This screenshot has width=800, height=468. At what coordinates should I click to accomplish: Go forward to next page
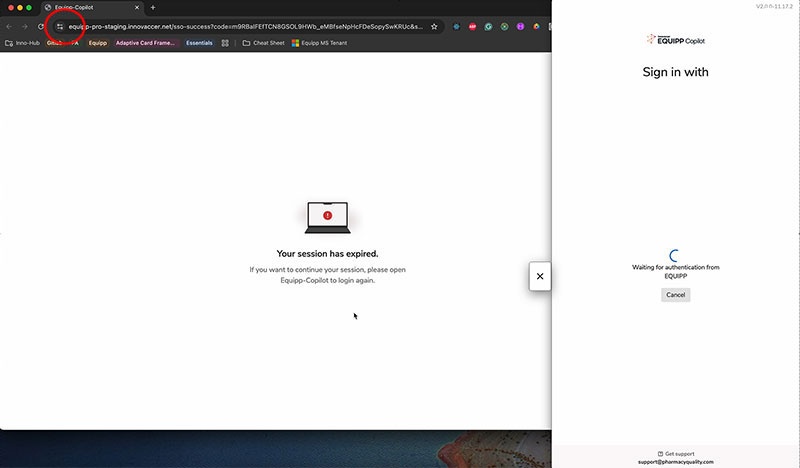click(24, 27)
